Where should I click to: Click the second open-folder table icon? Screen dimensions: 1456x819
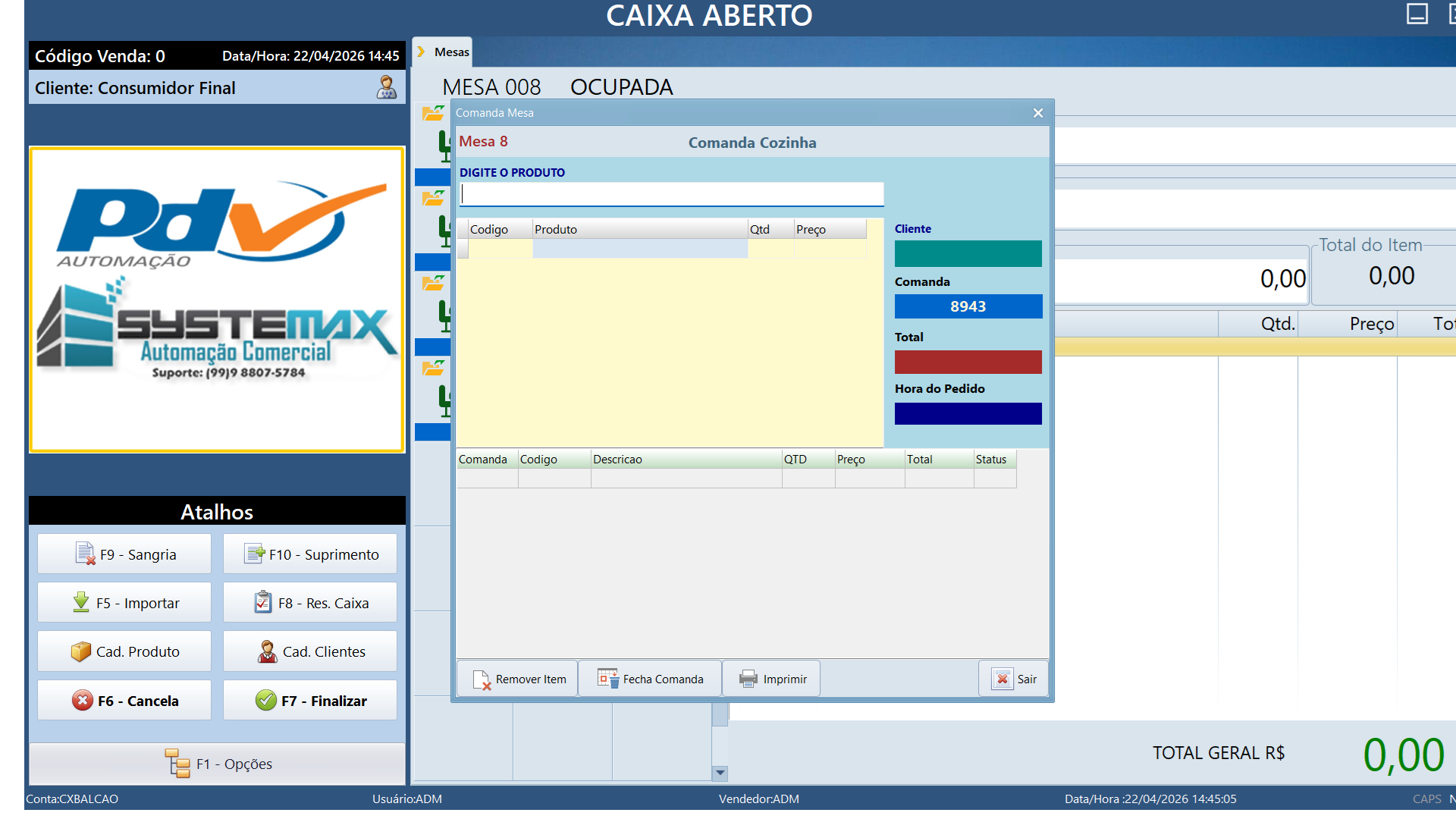click(434, 198)
